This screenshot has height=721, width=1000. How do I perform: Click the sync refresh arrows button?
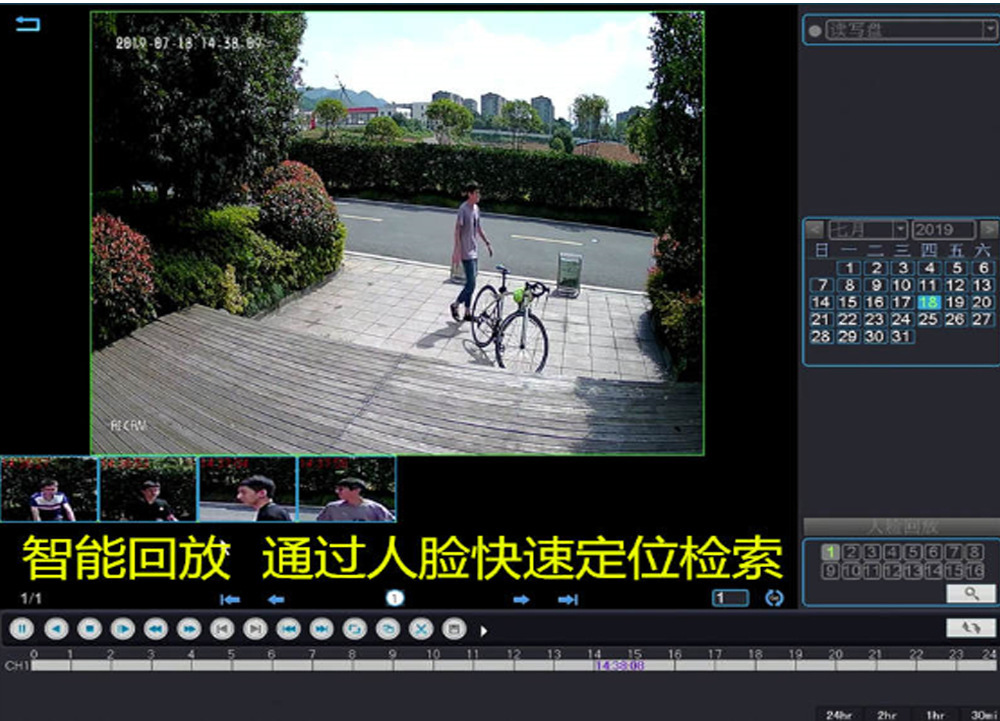pyautogui.click(x=971, y=628)
